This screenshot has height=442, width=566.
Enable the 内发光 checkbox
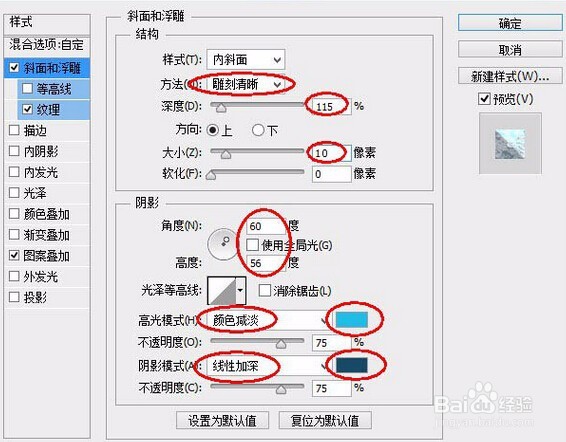(14, 172)
